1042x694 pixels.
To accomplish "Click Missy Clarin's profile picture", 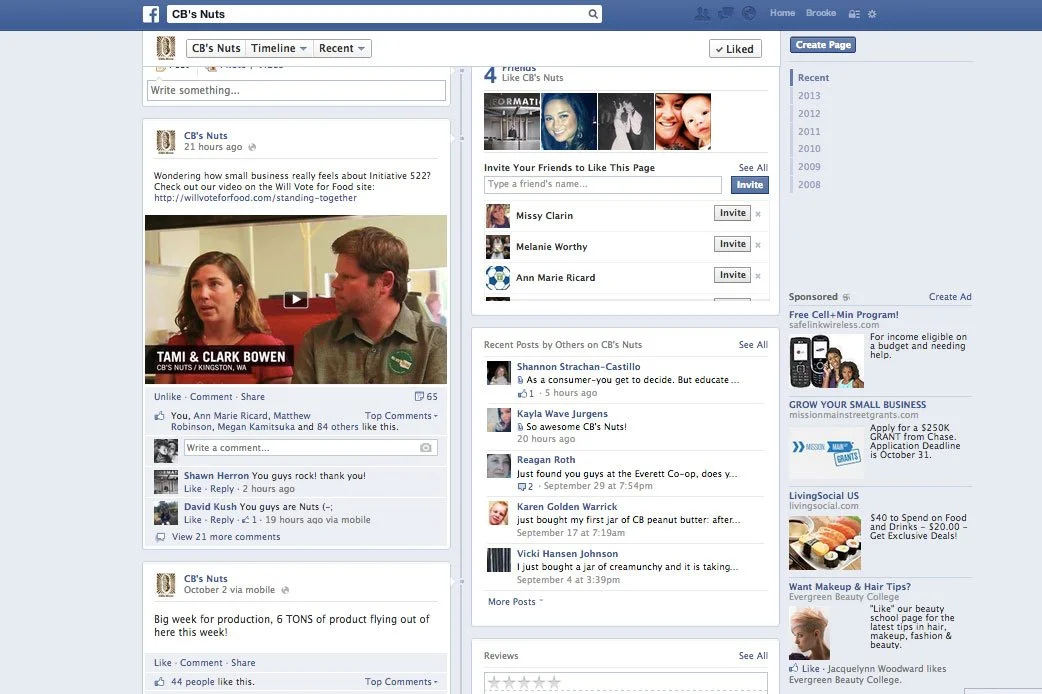I will (x=498, y=215).
